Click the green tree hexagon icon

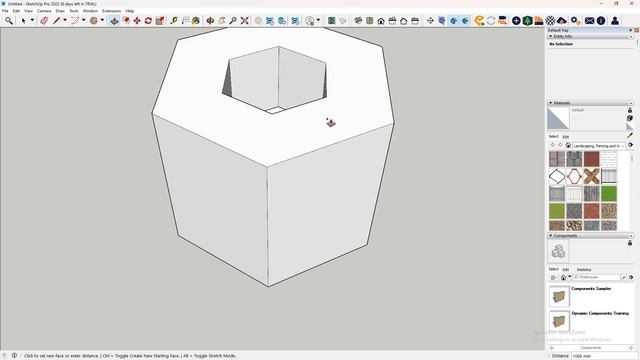click(x=527, y=20)
